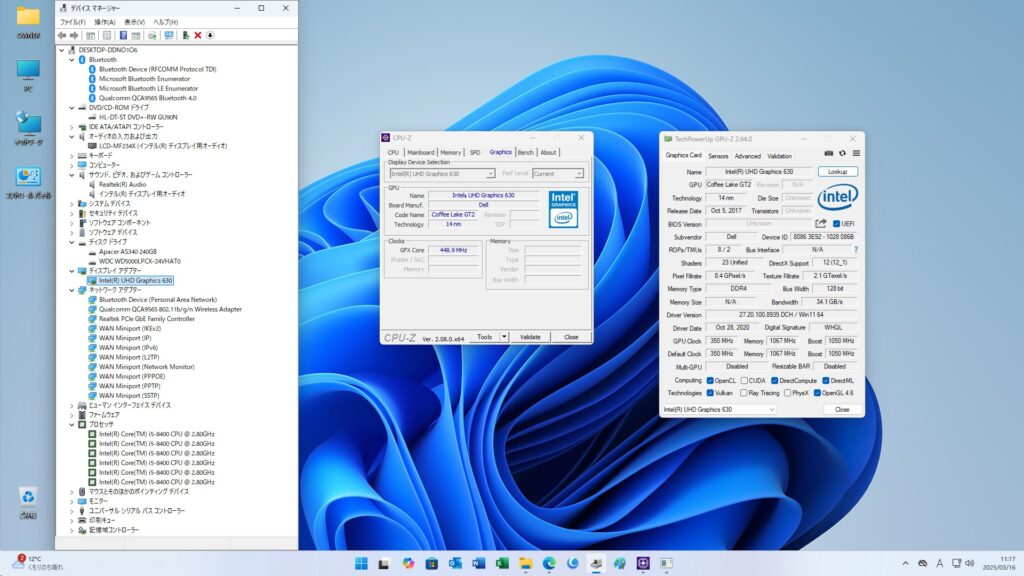
Task: Click the Validate button in CPU-Z
Action: (530, 337)
